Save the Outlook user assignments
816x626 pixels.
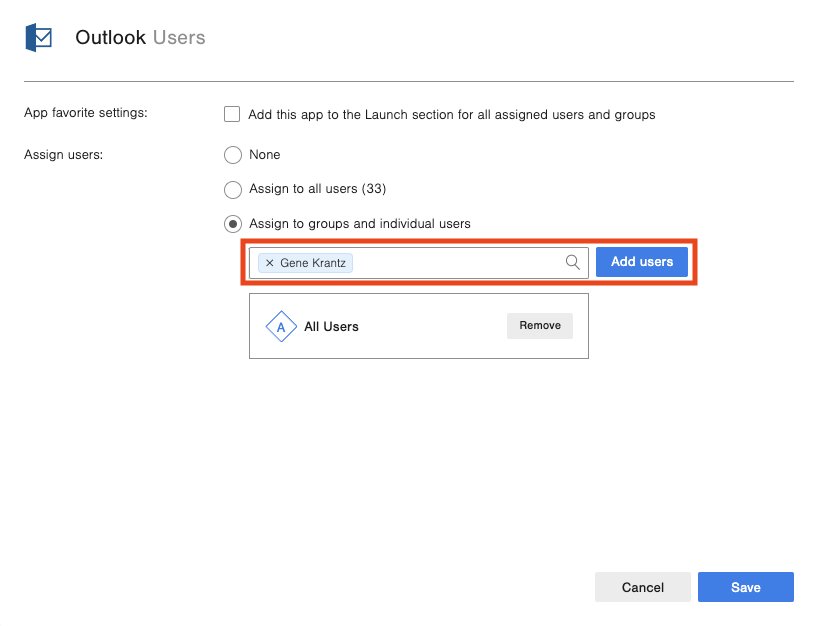tap(746, 587)
